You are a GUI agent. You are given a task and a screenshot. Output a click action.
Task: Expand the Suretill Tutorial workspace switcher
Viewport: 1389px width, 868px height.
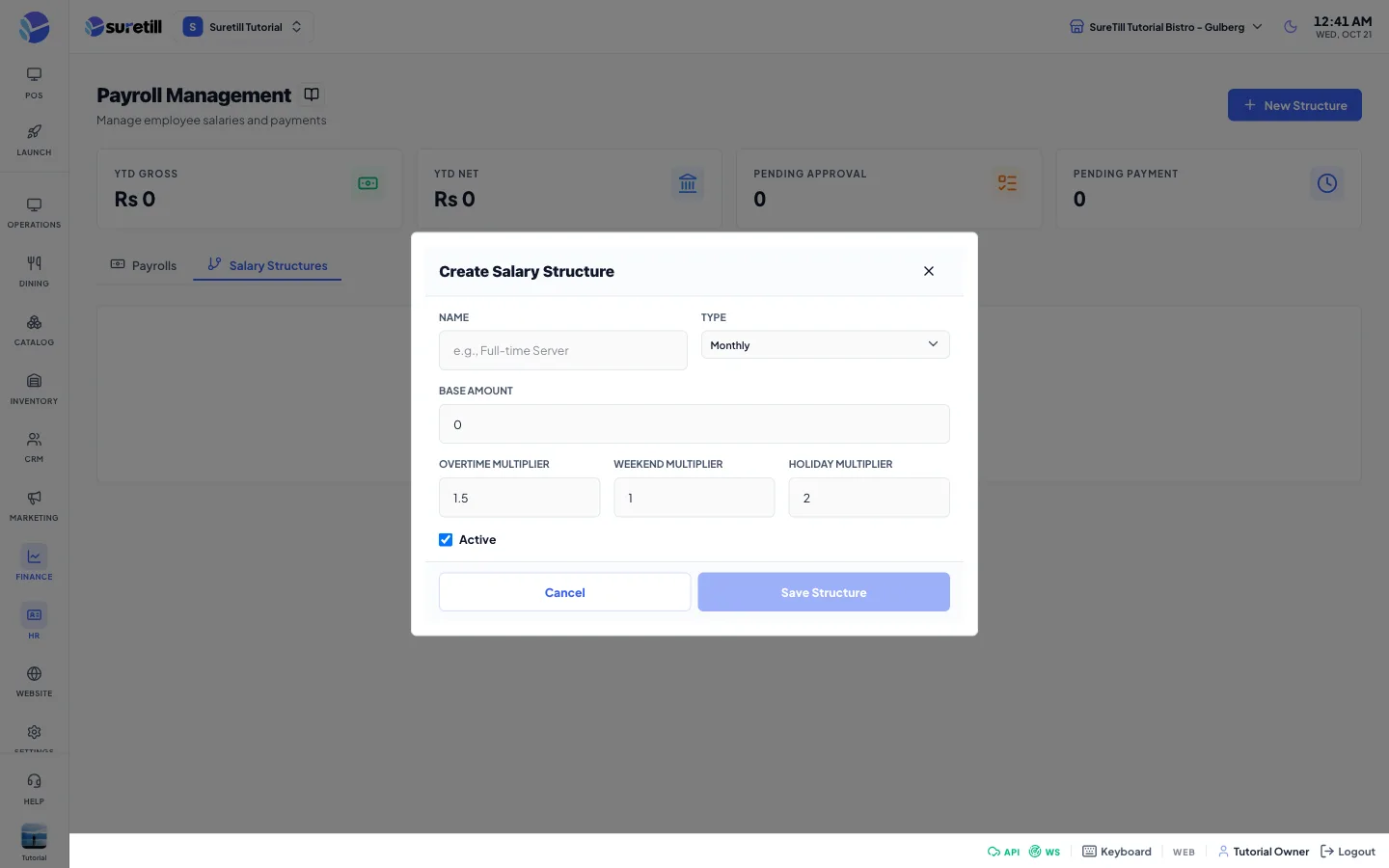[243, 27]
